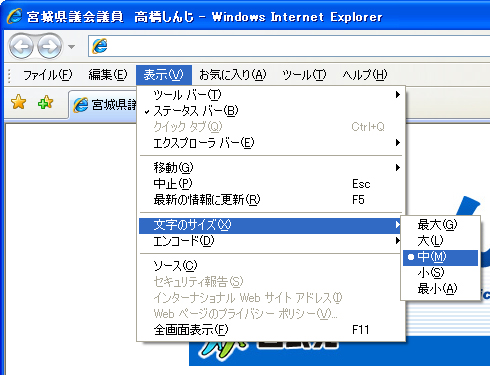Open the ヘルプ(H) menu
The image size is (490, 375).
click(365, 75)
